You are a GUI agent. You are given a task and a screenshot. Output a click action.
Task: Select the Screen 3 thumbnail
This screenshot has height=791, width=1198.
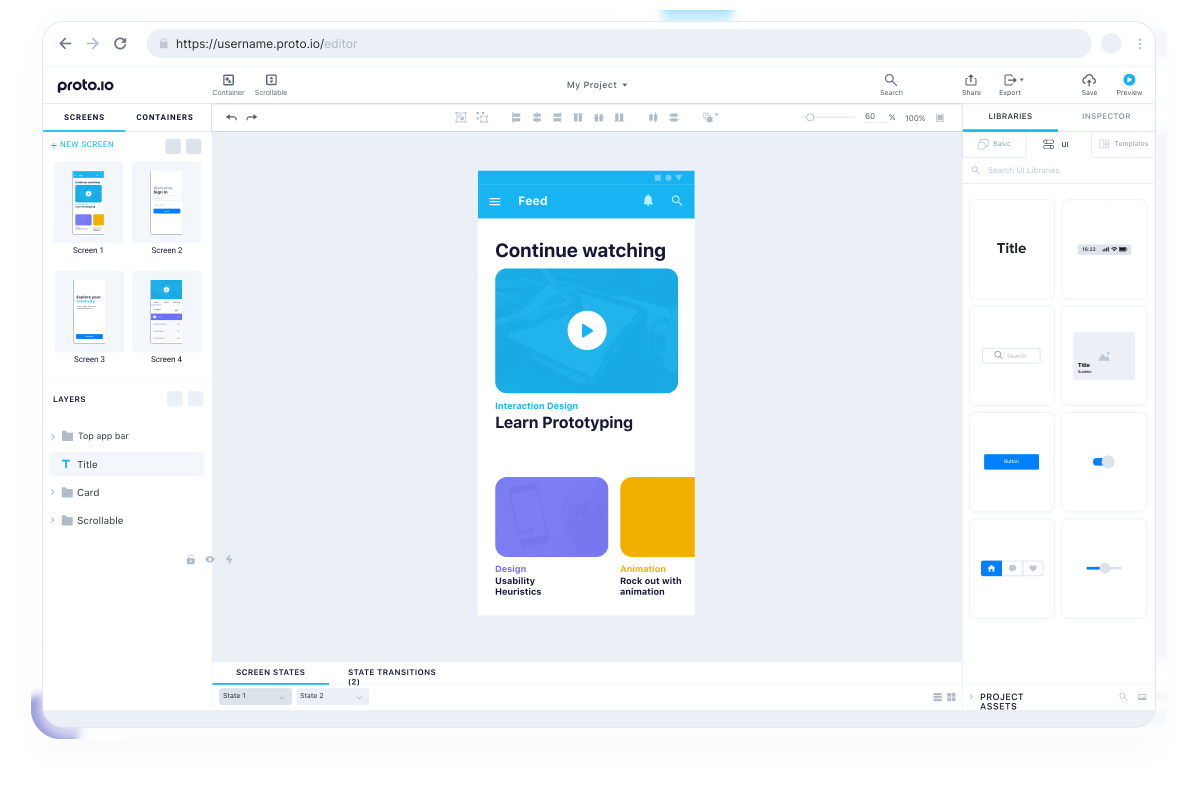89,311
